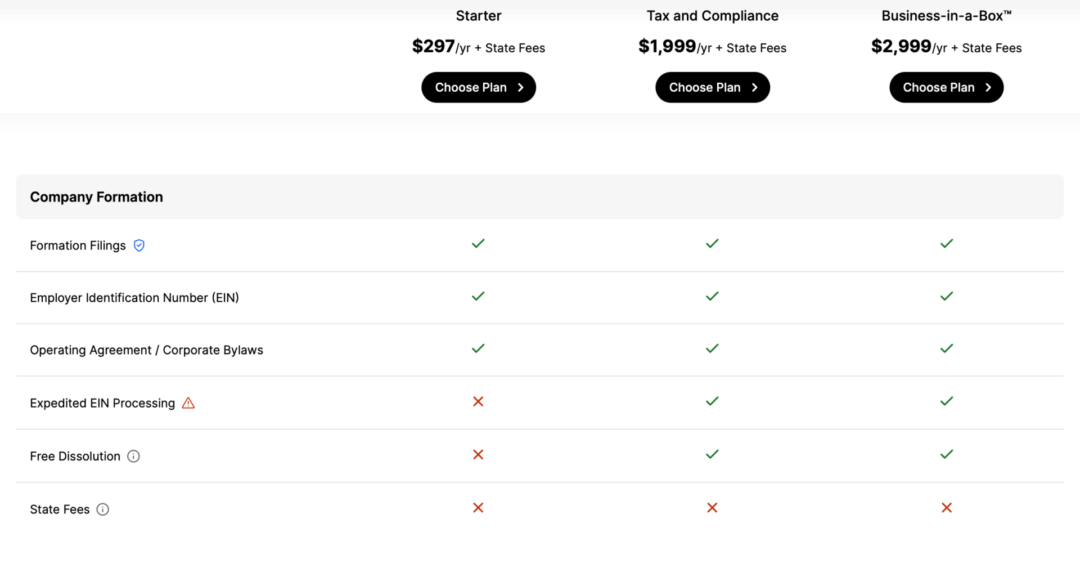Click the shield icon beside Formation Filings
1080x568 pixels.
(x=139, y=245)
